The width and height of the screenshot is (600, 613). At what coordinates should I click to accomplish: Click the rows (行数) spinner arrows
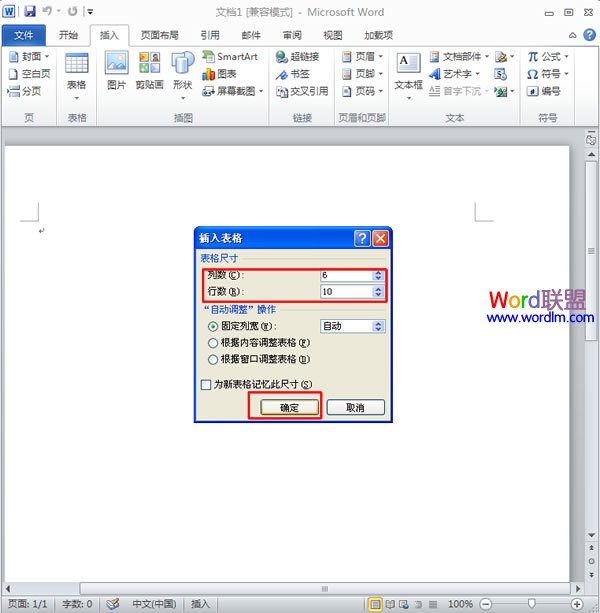378,292
